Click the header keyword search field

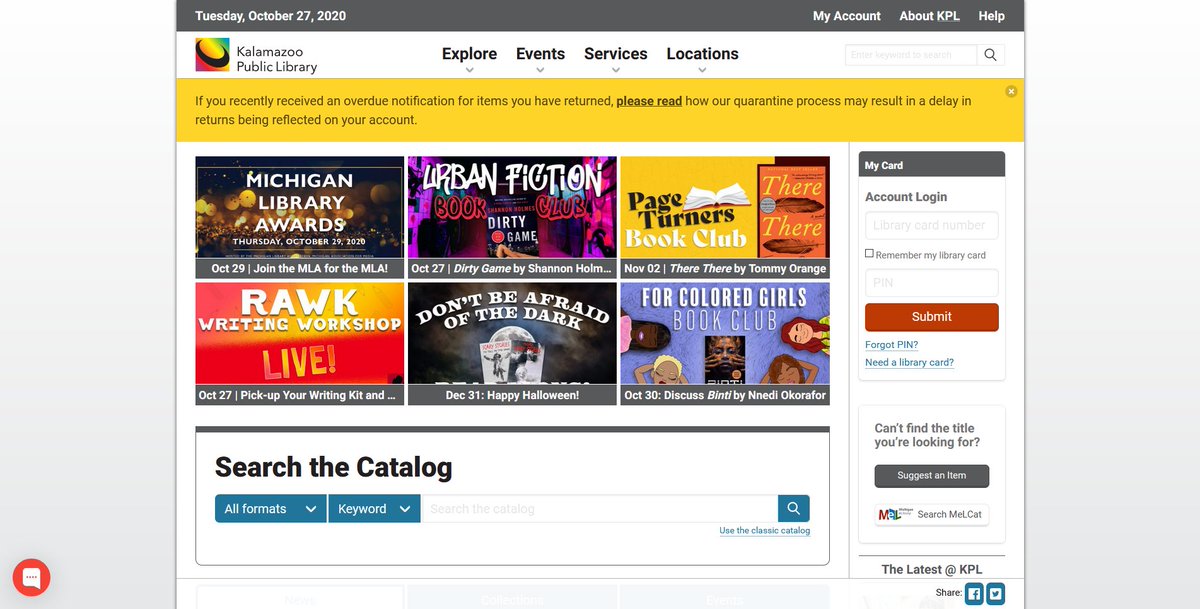pos(911,55)
